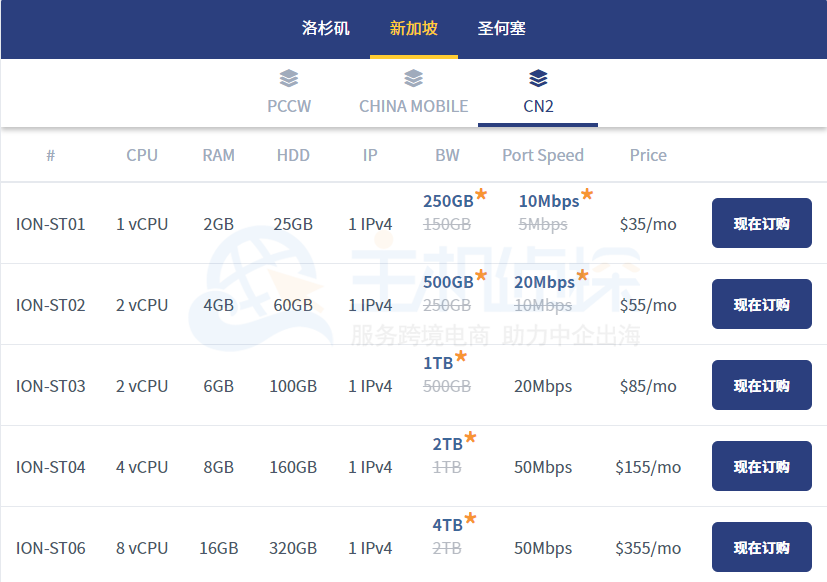827x582 pixels.
Task: Click the $55/mo price for ION-ST02
Action: [x=647, y=304]
